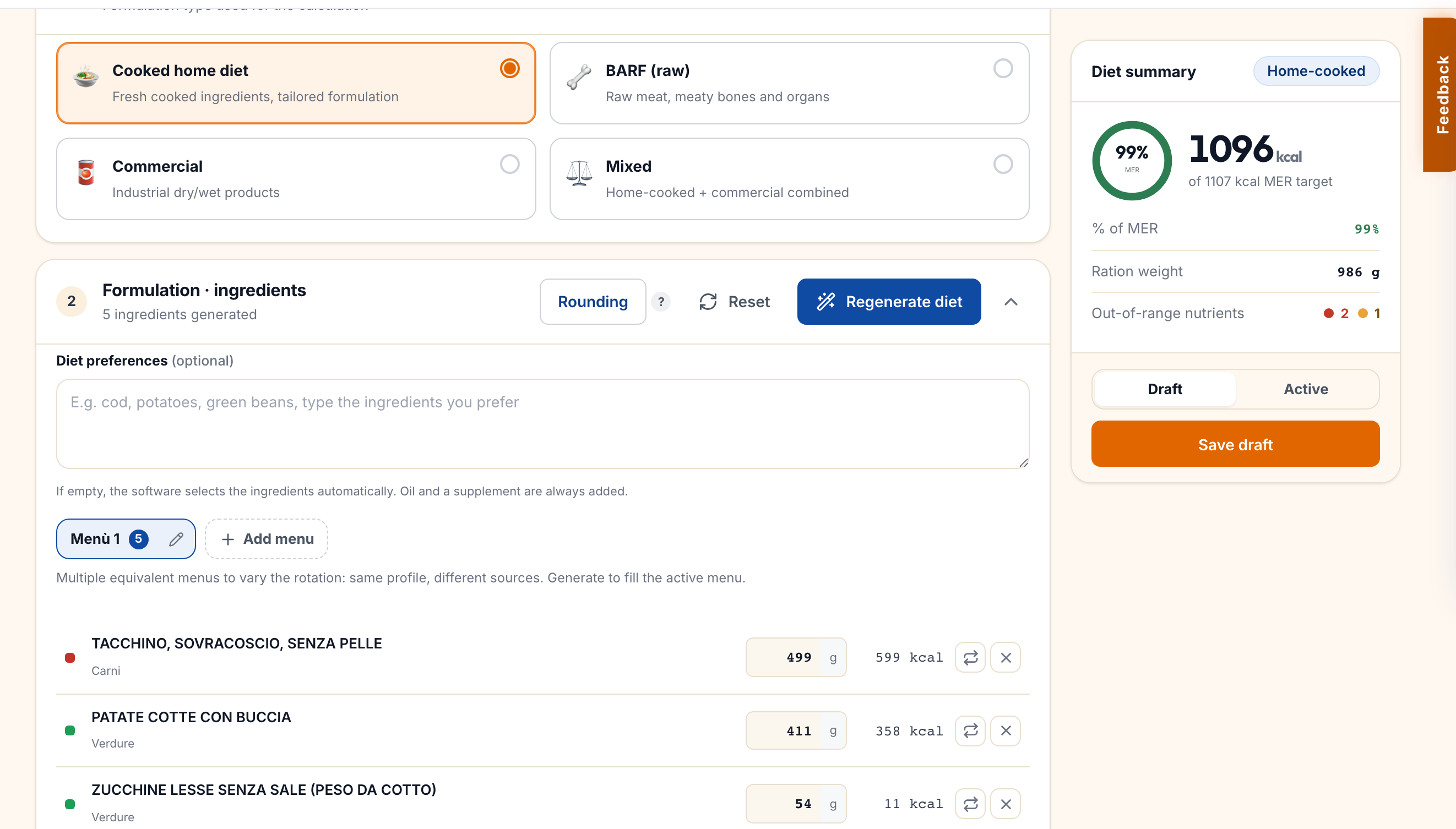Select the Commercial diet radio button
Screen dimensions: 1456x829
[509, 164]
